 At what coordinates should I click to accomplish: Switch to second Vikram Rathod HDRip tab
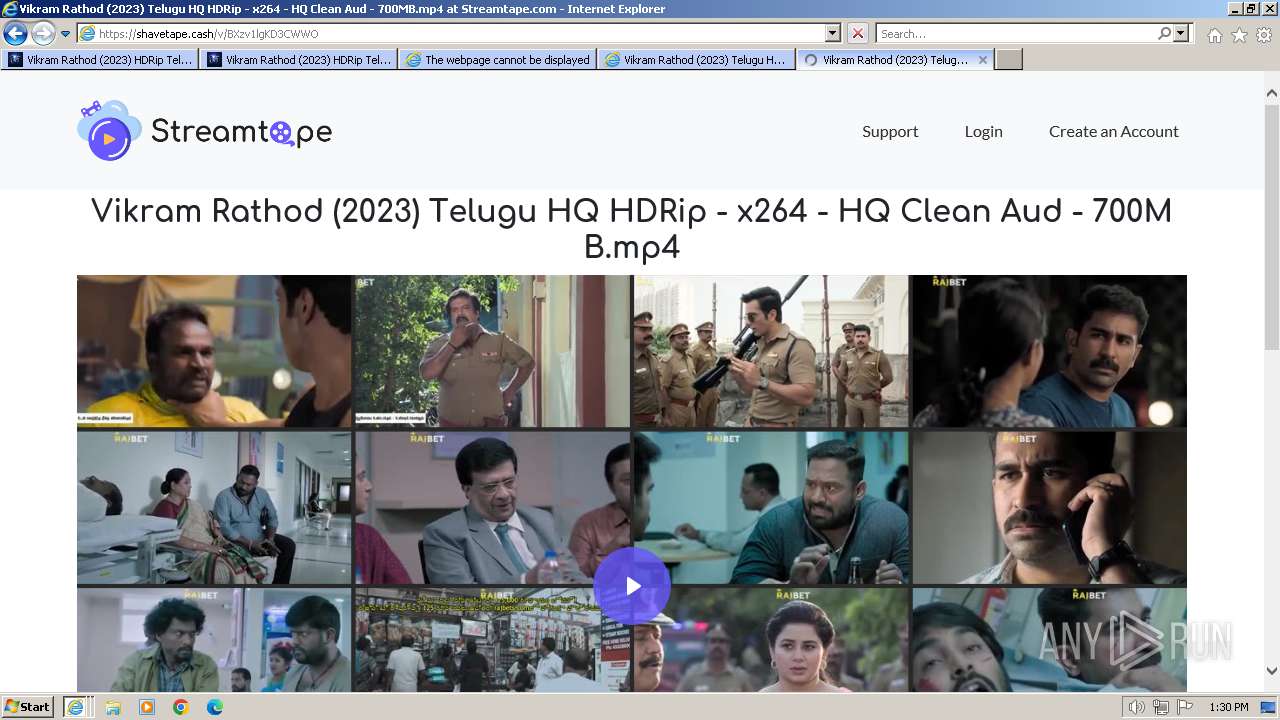(299, 60)
